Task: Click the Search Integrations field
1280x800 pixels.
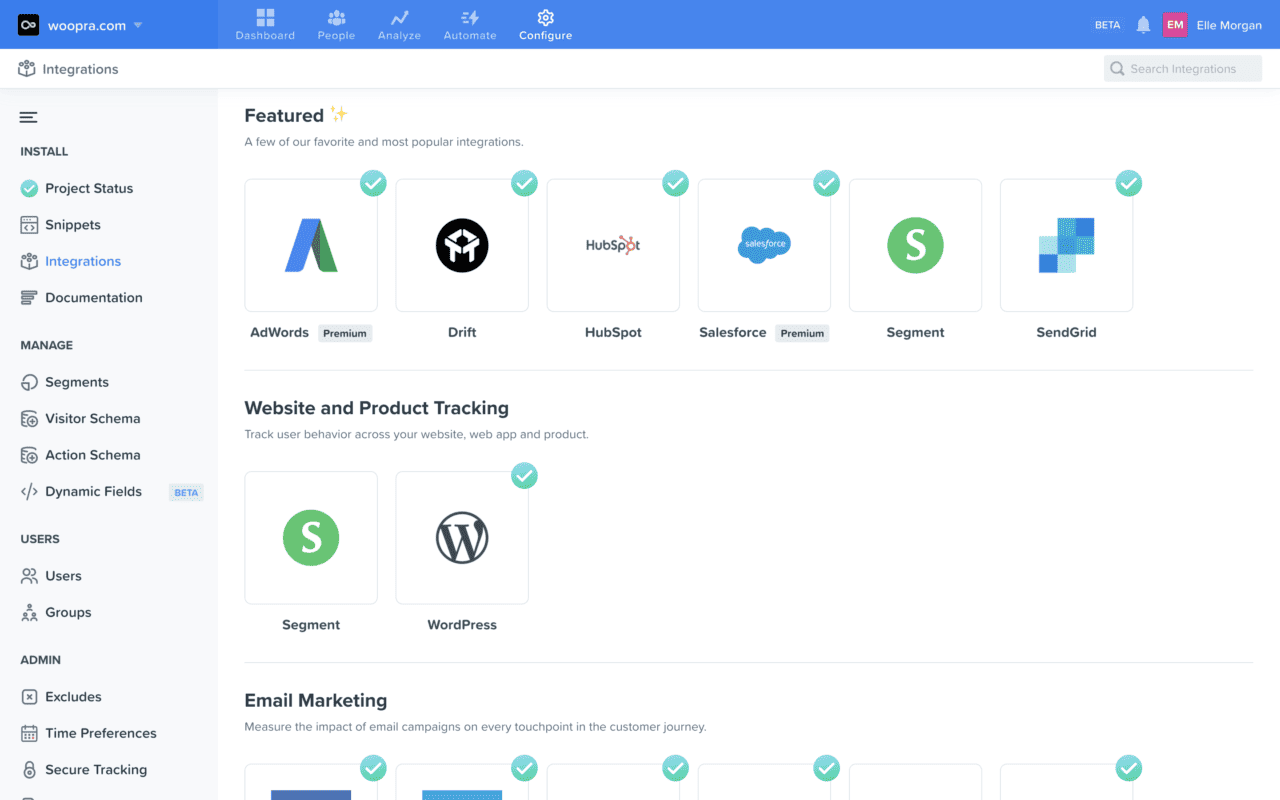Action: [1182, 68]
